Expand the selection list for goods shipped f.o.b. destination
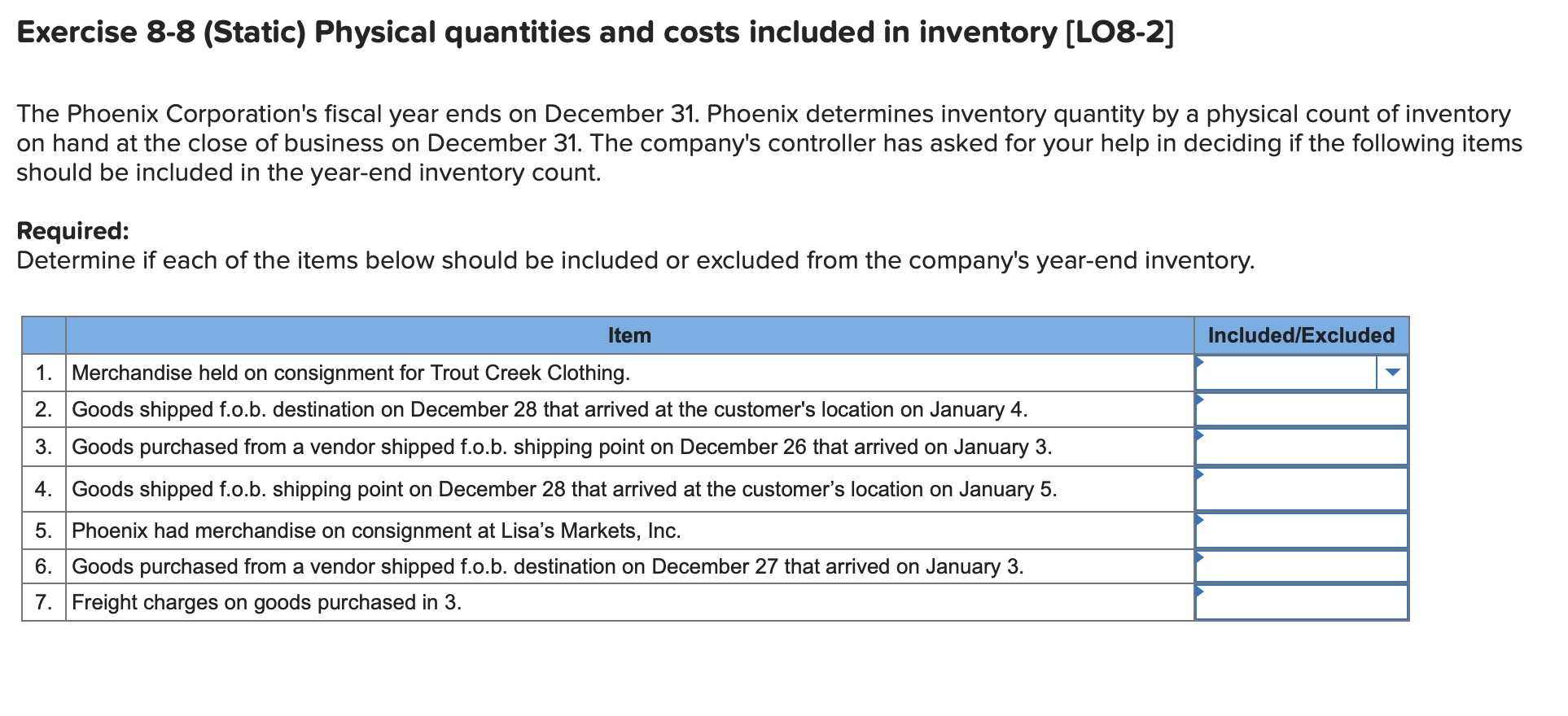This screenshot has height=716, width=1568. (x=1301, y=409)
